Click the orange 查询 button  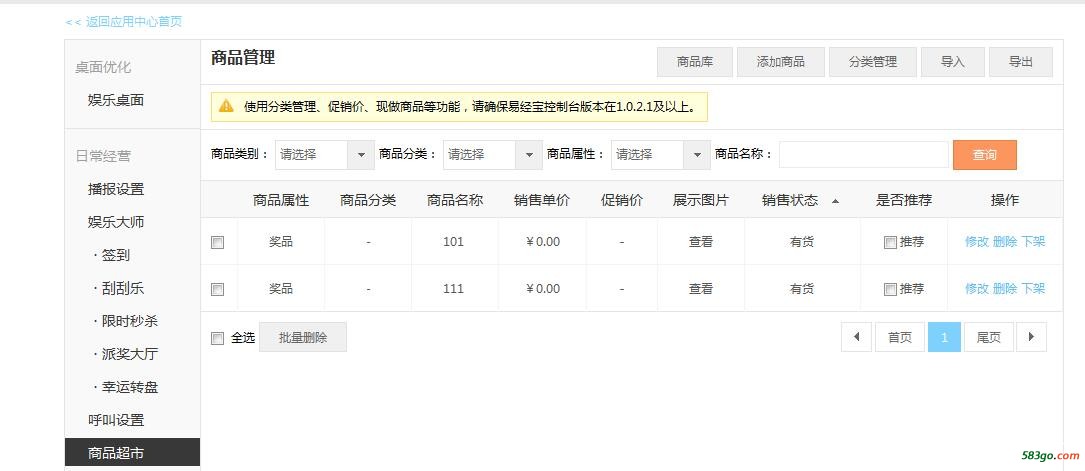[x=985, y=155]
